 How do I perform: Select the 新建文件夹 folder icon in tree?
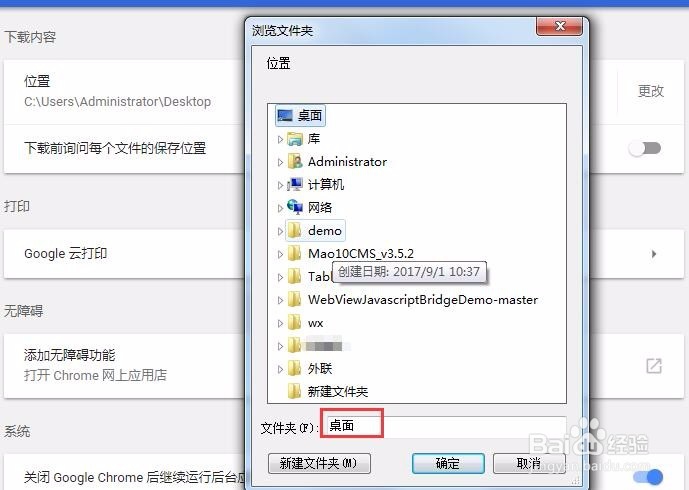(295, 391)
